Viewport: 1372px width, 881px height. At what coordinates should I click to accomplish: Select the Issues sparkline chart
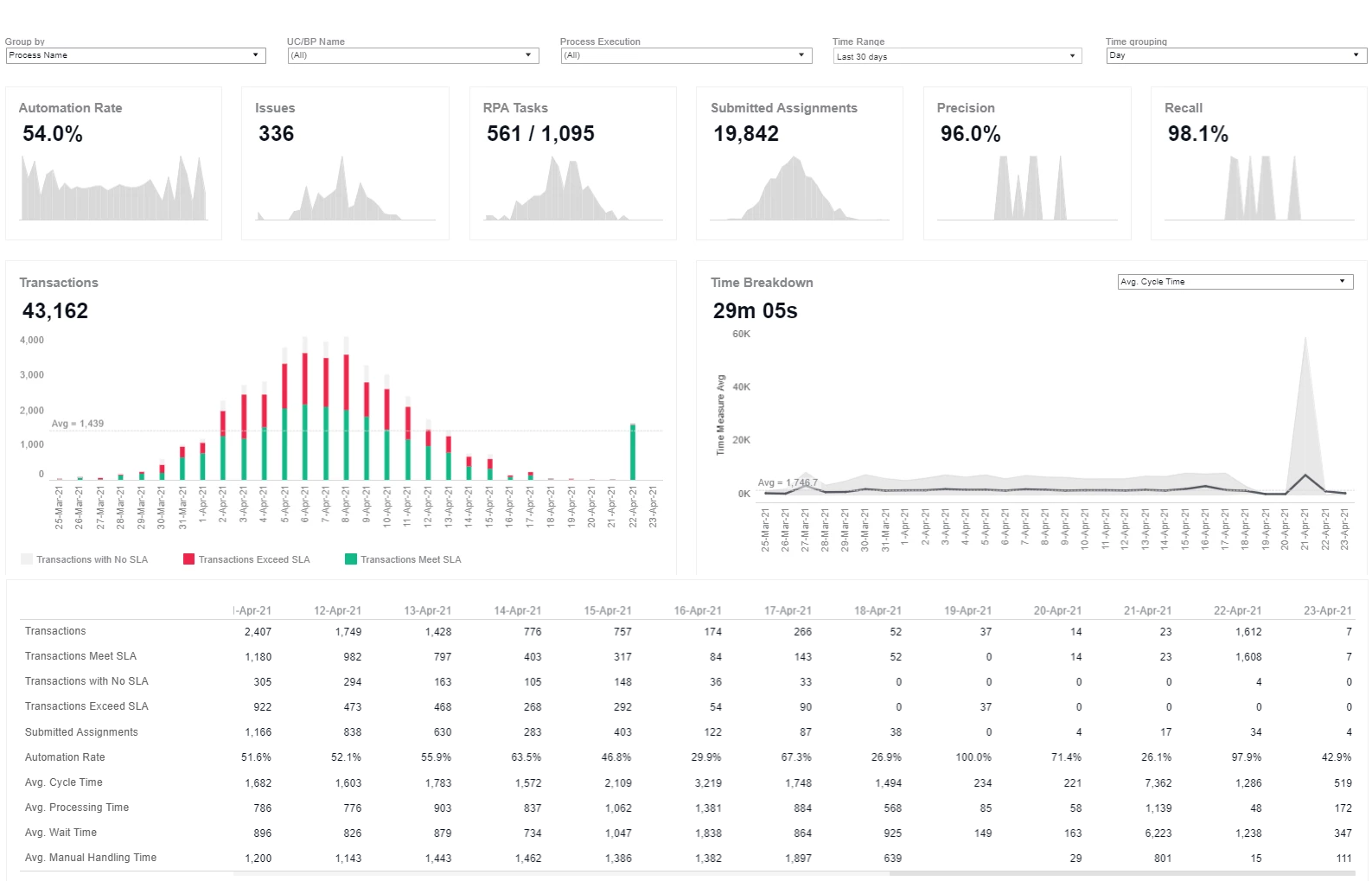tap(346, 188)
